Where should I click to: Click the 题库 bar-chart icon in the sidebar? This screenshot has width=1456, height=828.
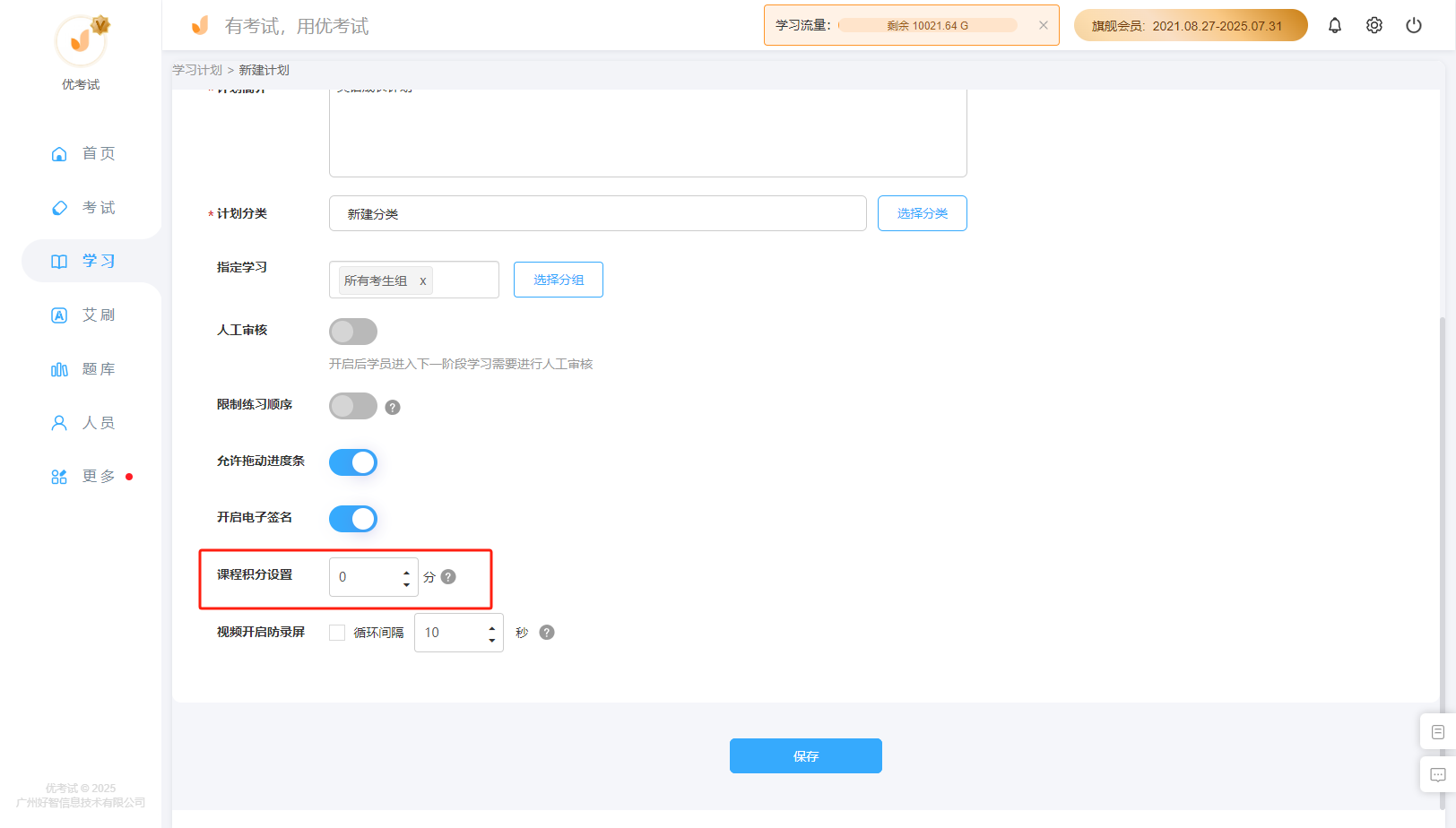click(59, 369)
